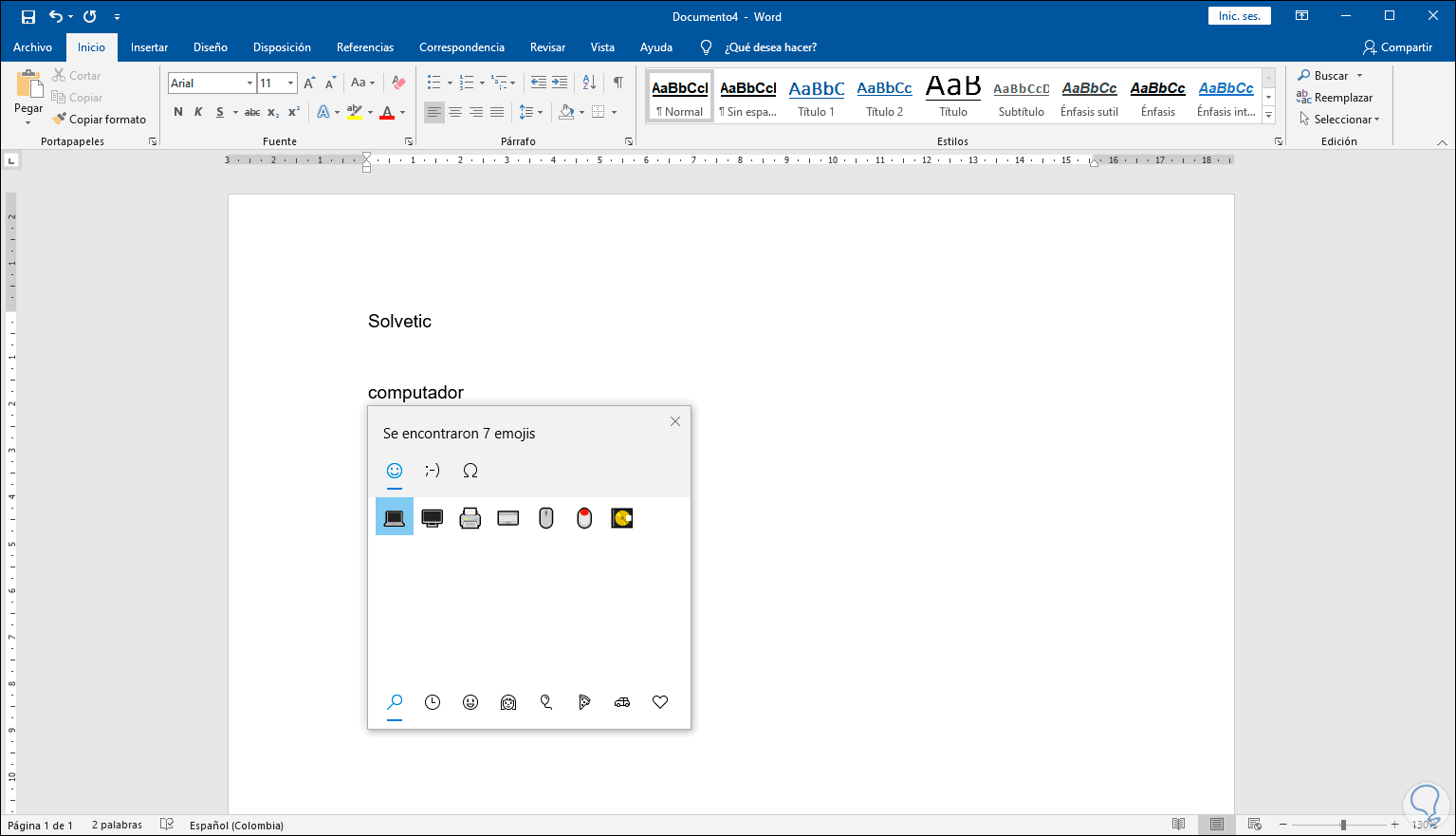Open the text highlight color dropdown arrow
The width and height of the screenshot is (1456, 836).
click(370, 112)
